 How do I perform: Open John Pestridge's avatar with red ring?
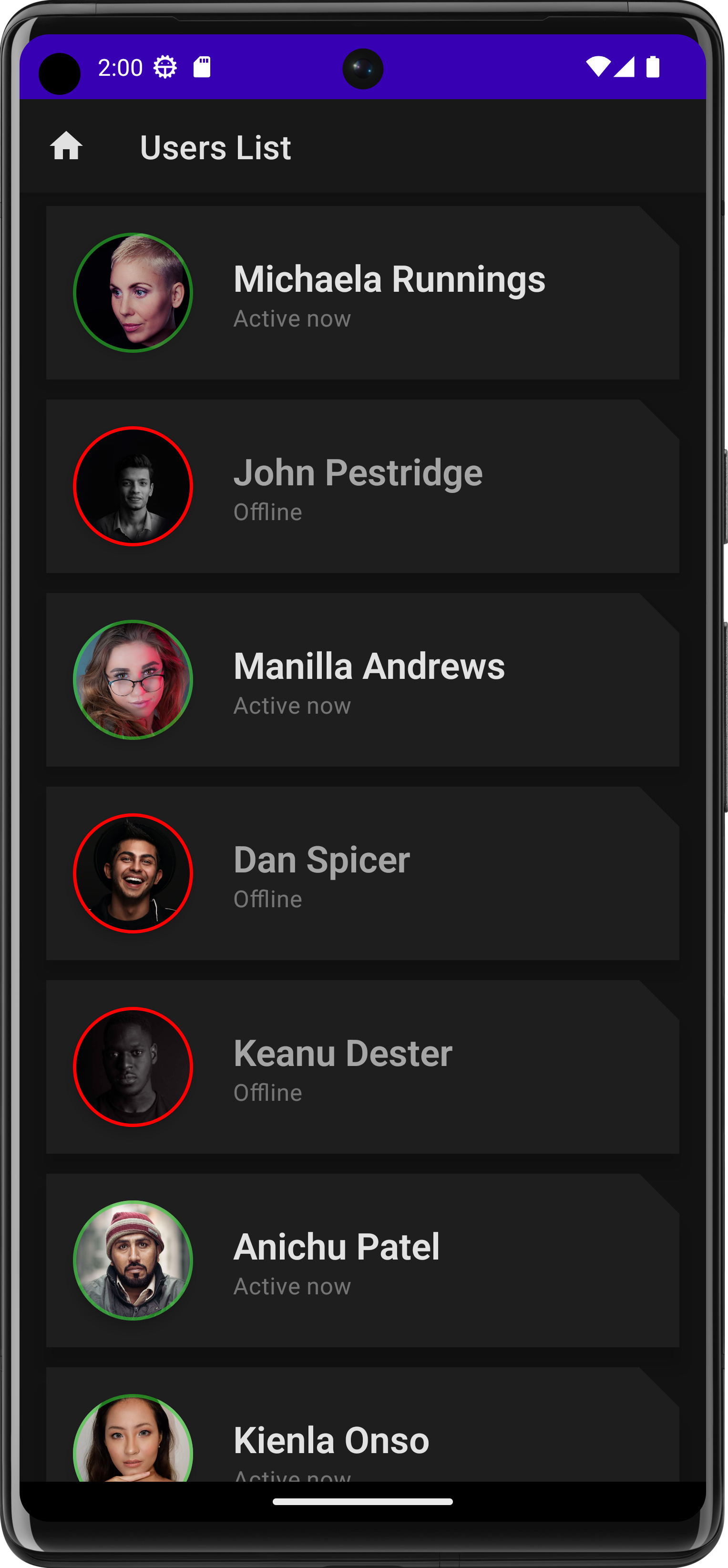133,486
